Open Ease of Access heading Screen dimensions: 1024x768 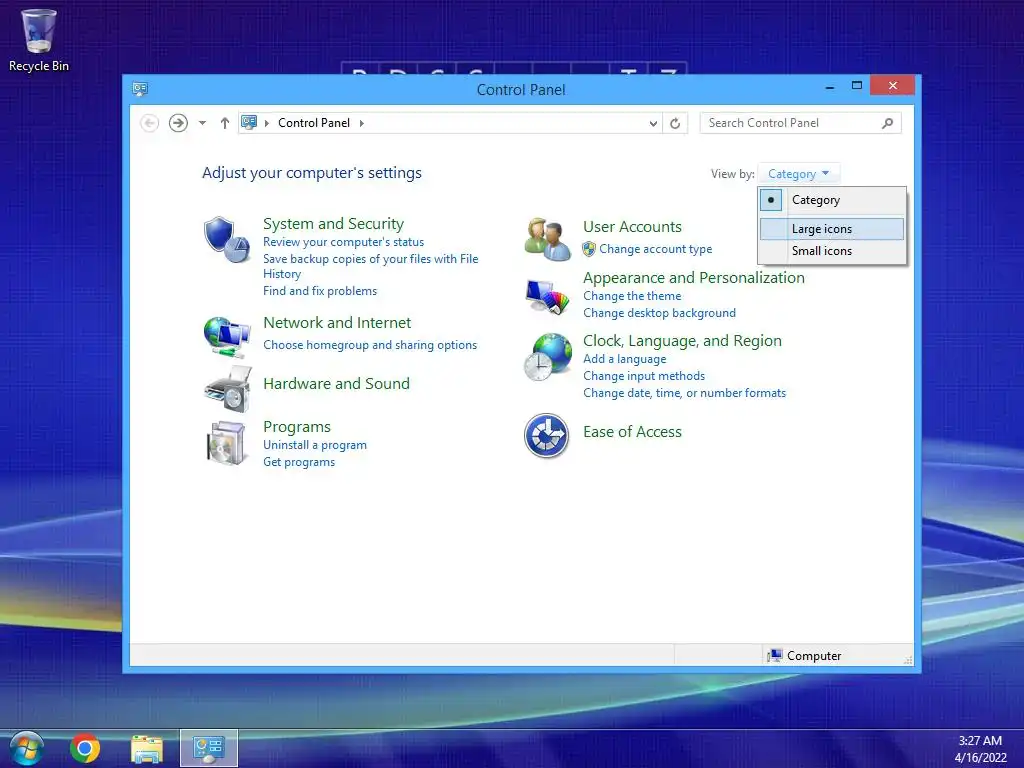[x=632, y=432]
